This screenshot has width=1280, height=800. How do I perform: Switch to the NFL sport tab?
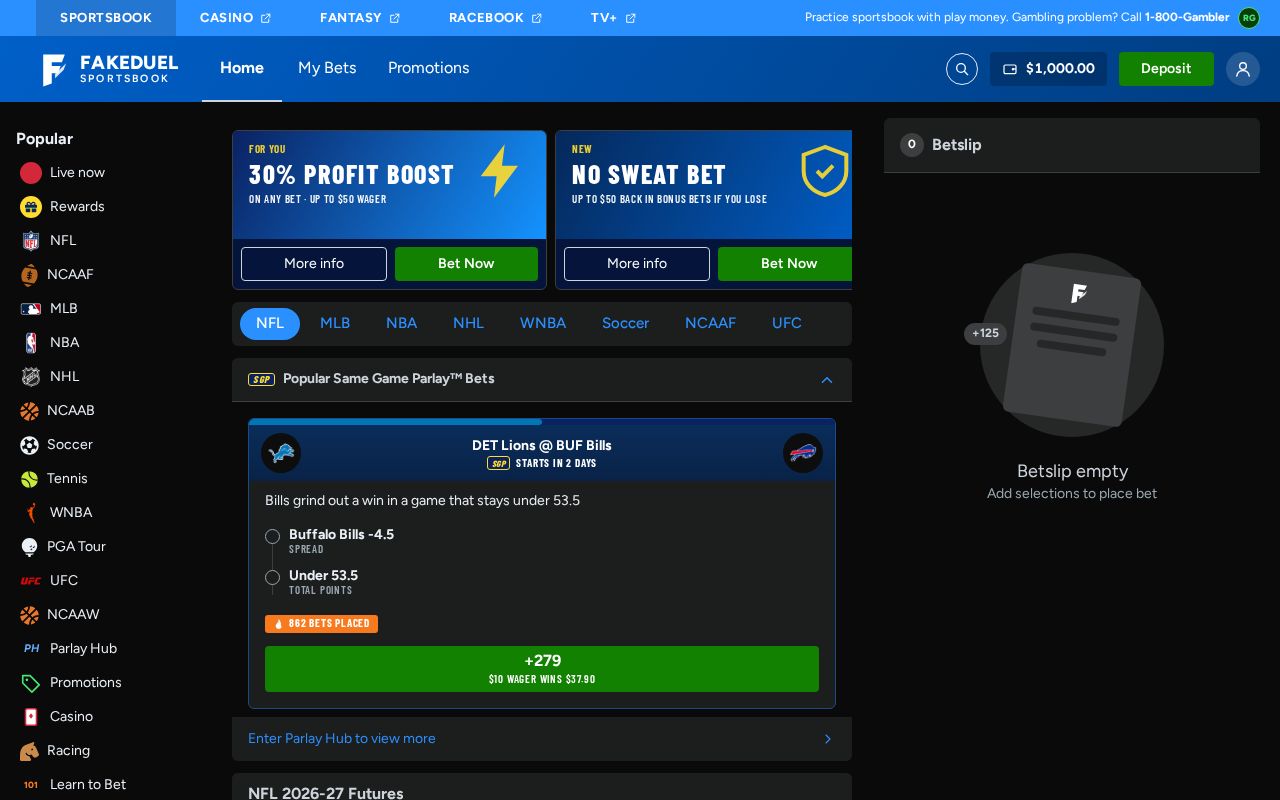pyautogui.click(x=270, y=324)
